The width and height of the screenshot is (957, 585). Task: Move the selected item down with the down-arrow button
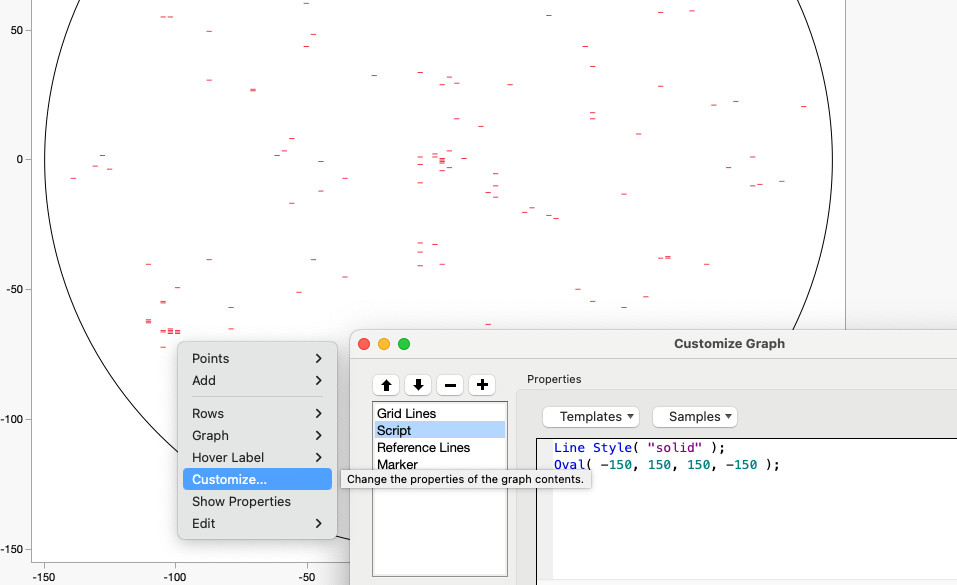[x=418, y=385]
